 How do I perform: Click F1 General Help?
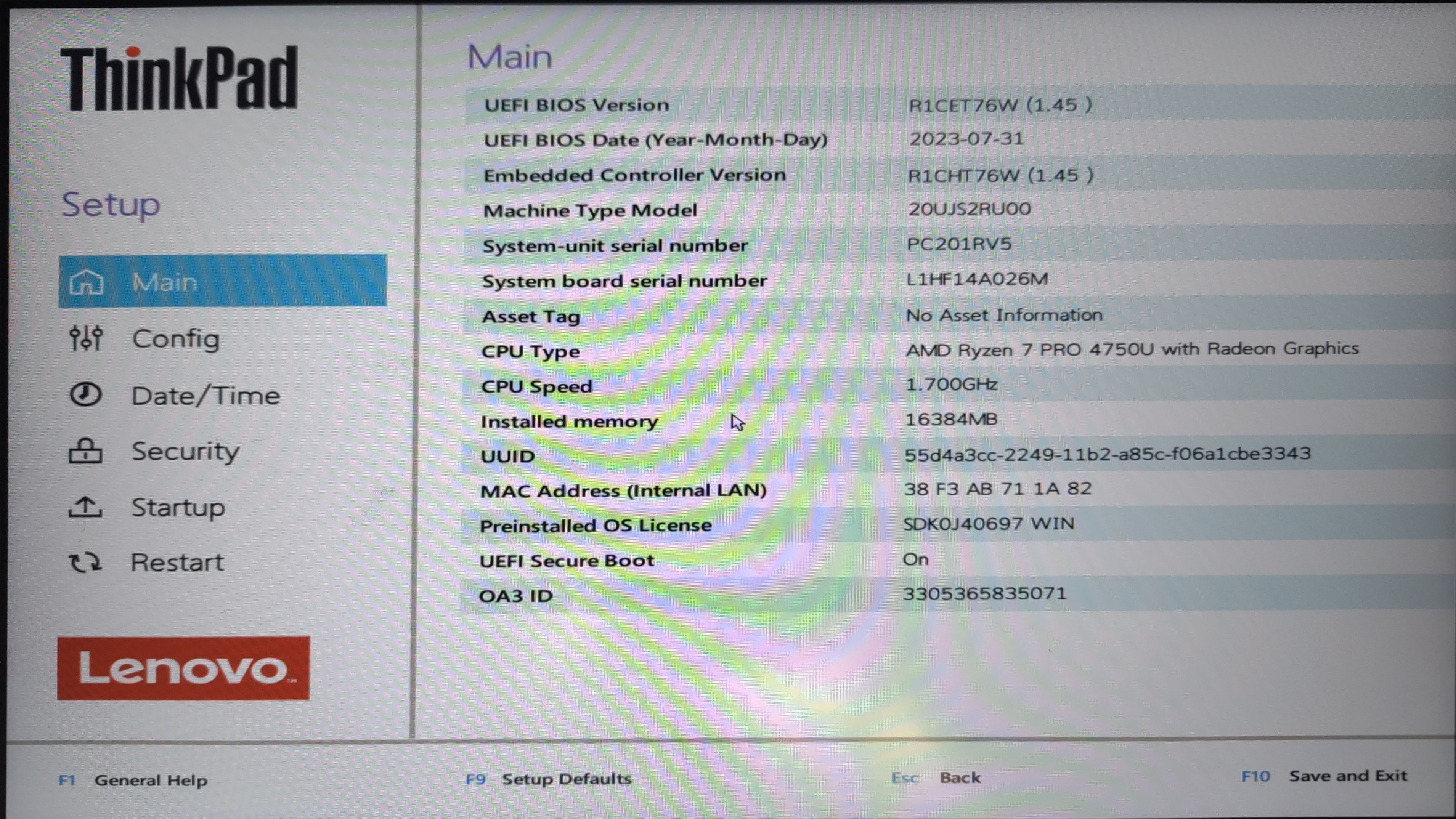pos(133,780)
